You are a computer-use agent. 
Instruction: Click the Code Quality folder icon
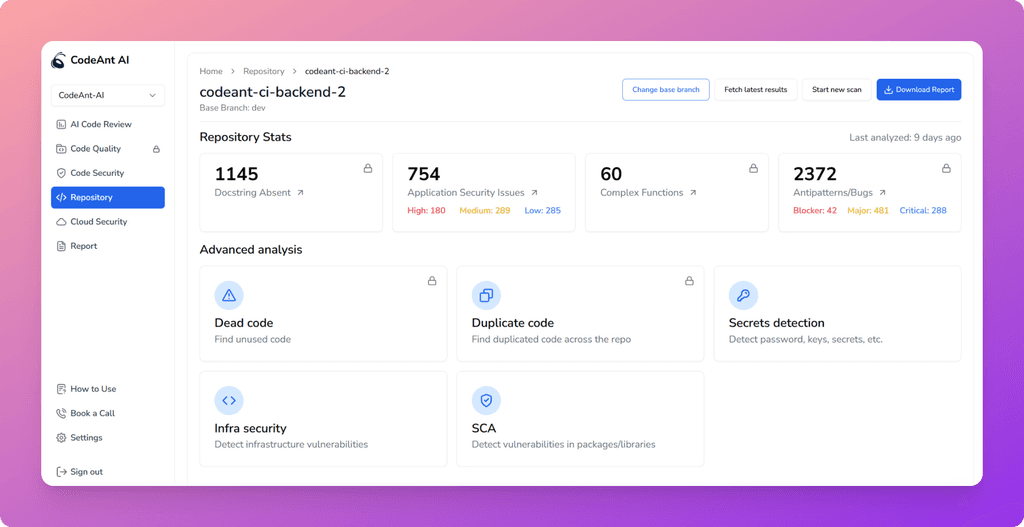61,149
